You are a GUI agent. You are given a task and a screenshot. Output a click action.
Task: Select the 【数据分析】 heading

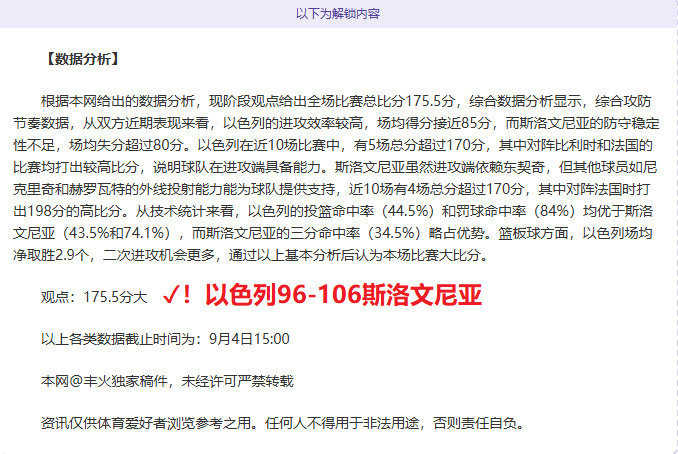point(82,59)
